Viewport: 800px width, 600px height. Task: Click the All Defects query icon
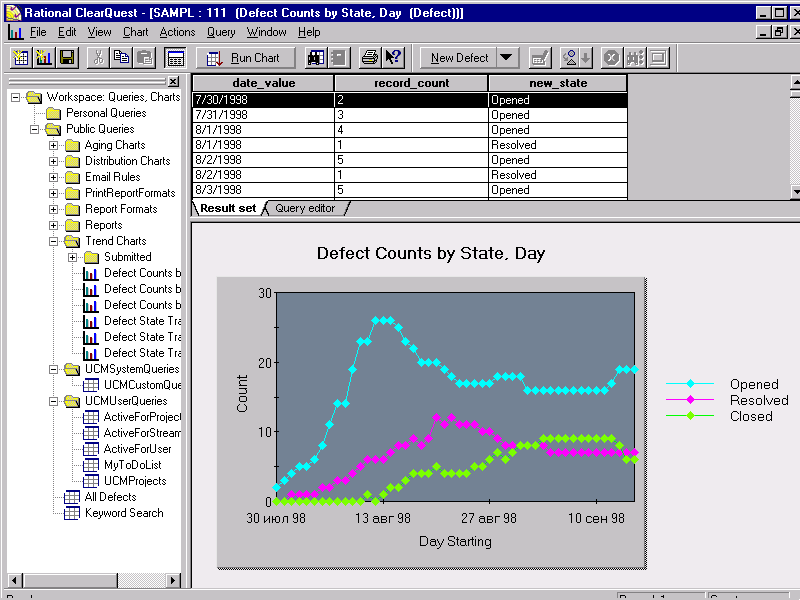click(71, 497)
